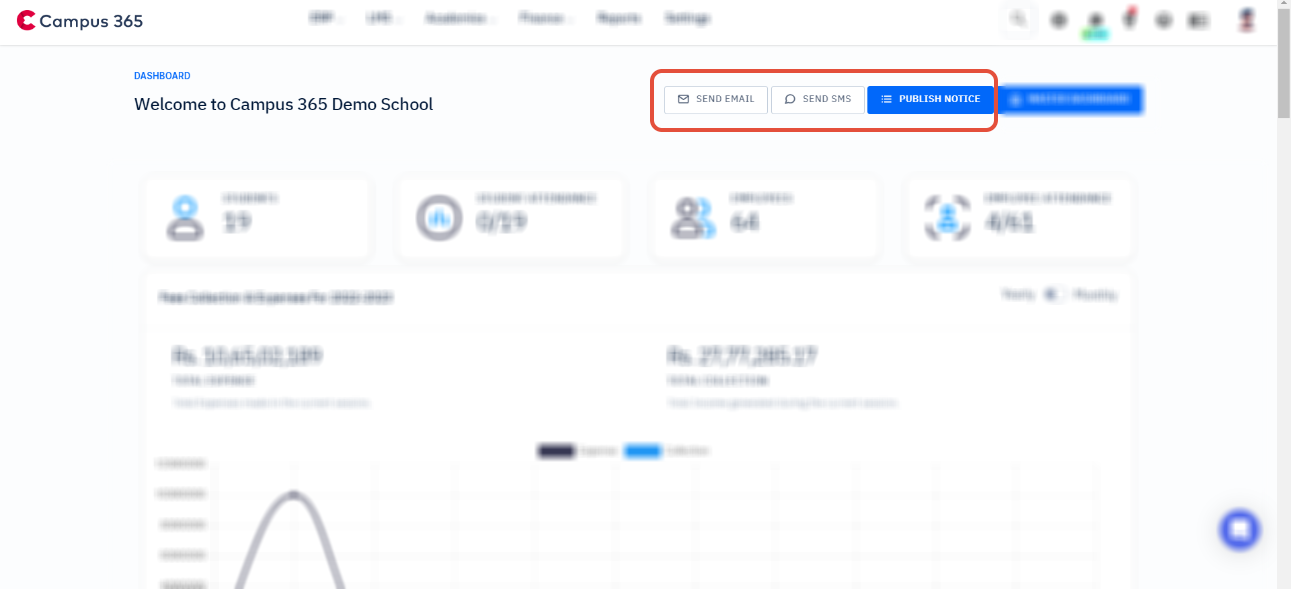
Task: Click the page vertical scrollbar thumb
Action: (1284, 66)
